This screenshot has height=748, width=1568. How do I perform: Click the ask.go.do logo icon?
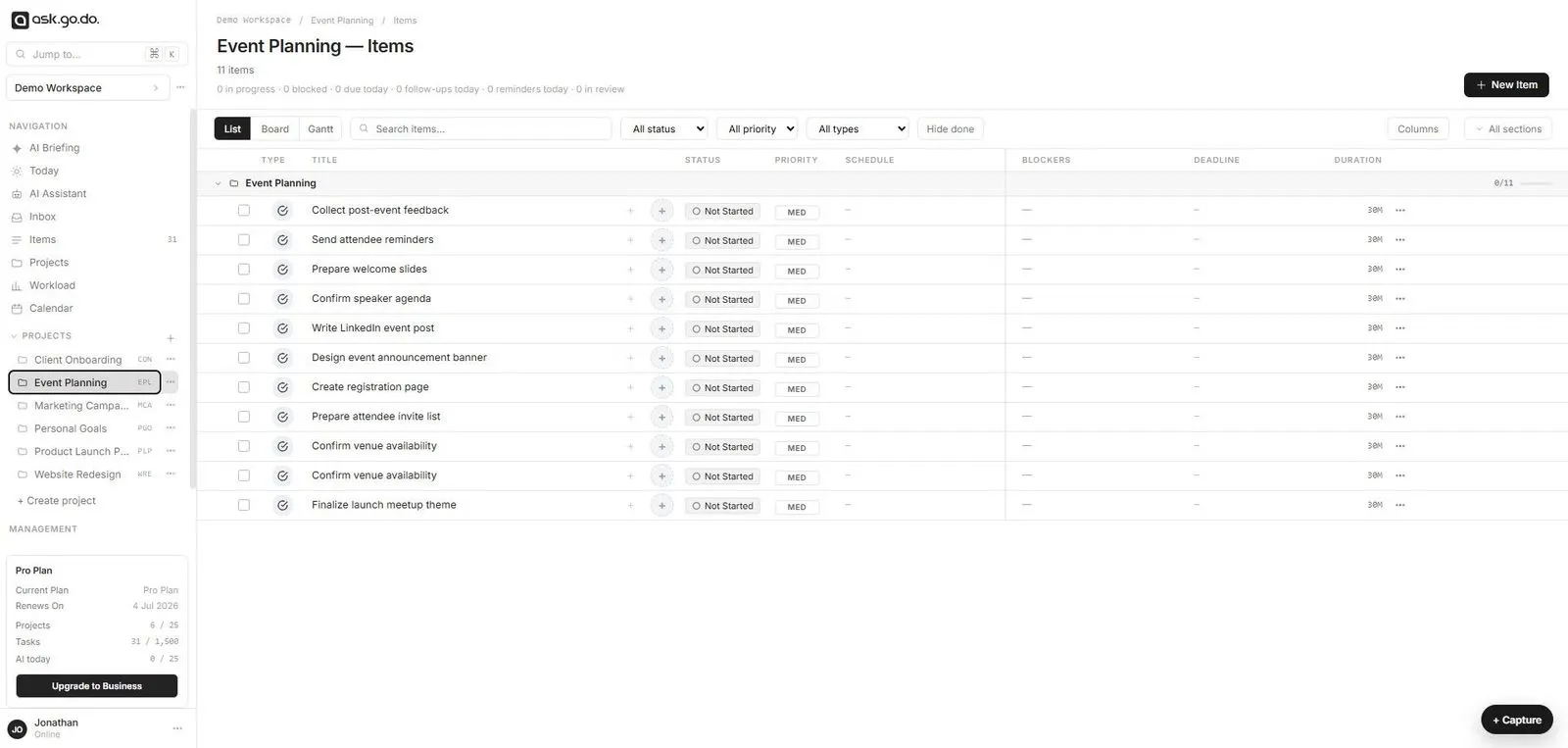pos(20,20)
